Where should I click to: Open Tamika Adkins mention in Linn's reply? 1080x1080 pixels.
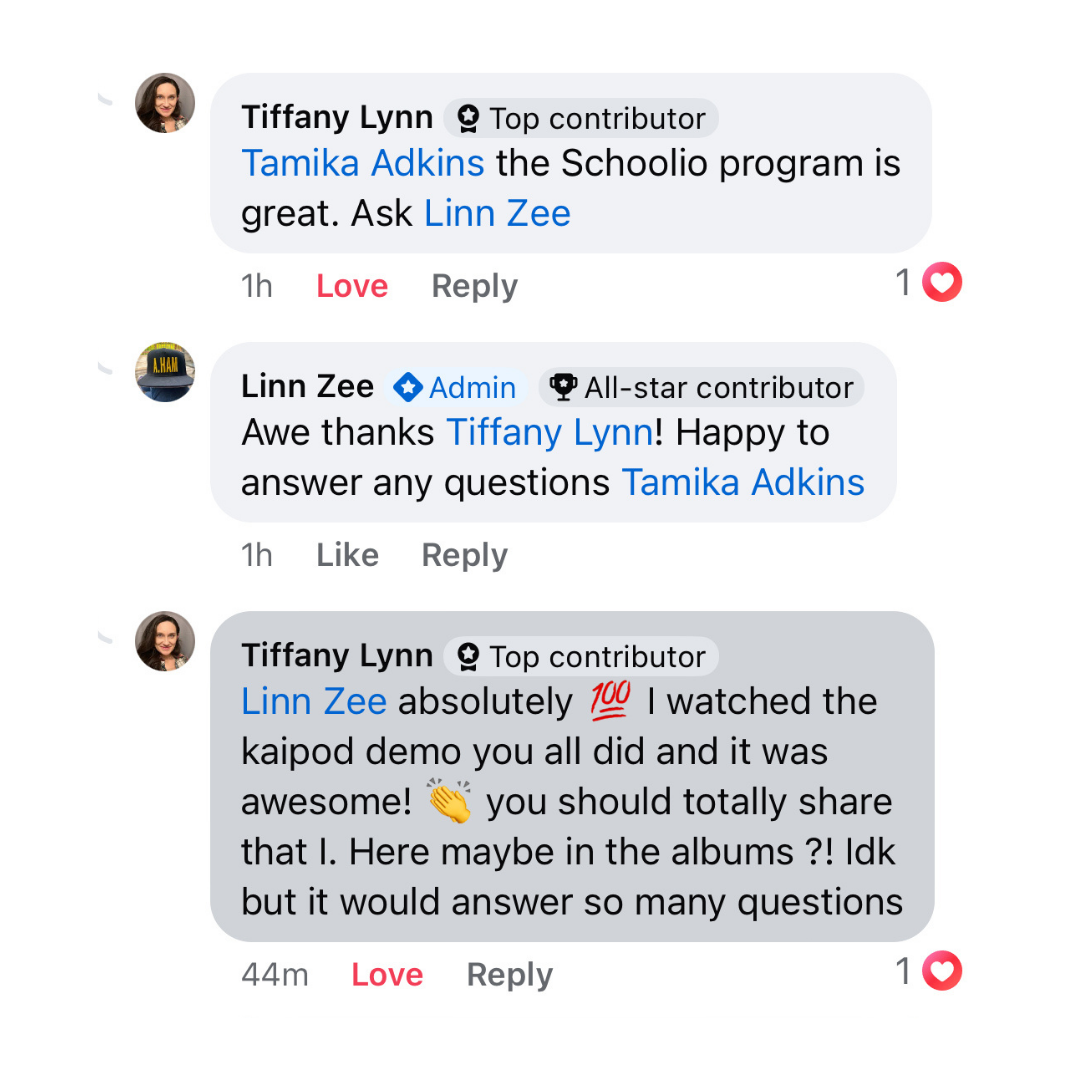point(743,483)
